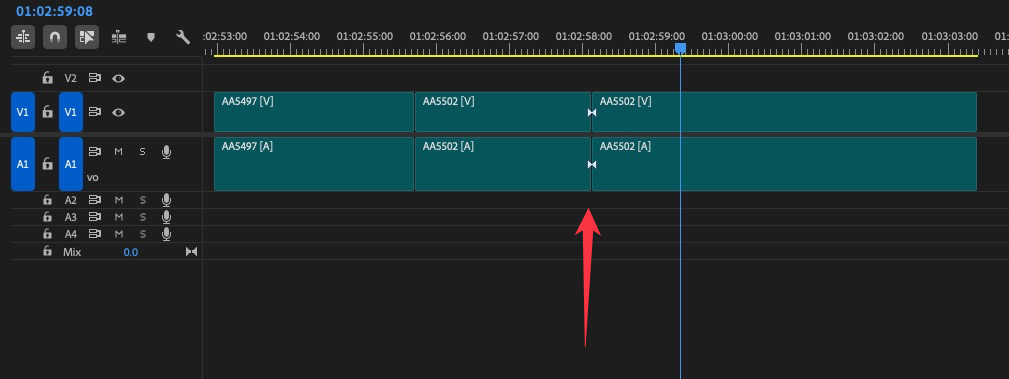This screenshot has height=379, width=1009.
Task: Select the middle AA5502 [A] clip
Action: pos(503,164)
